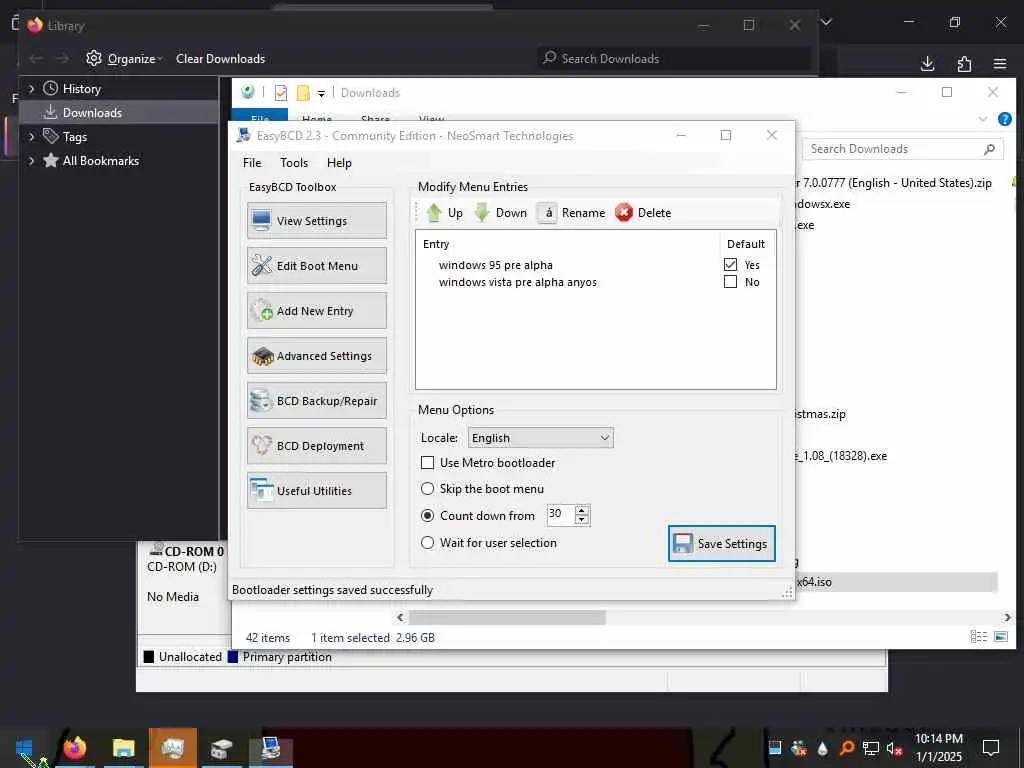Open Firefox from the taskbar
Screen dimensions: 1024x768
coord(74,748)
